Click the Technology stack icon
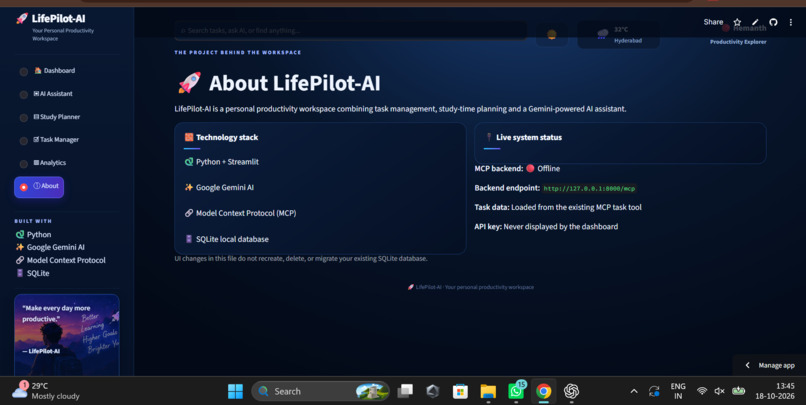806x405 pixels. tap(189, 137)
